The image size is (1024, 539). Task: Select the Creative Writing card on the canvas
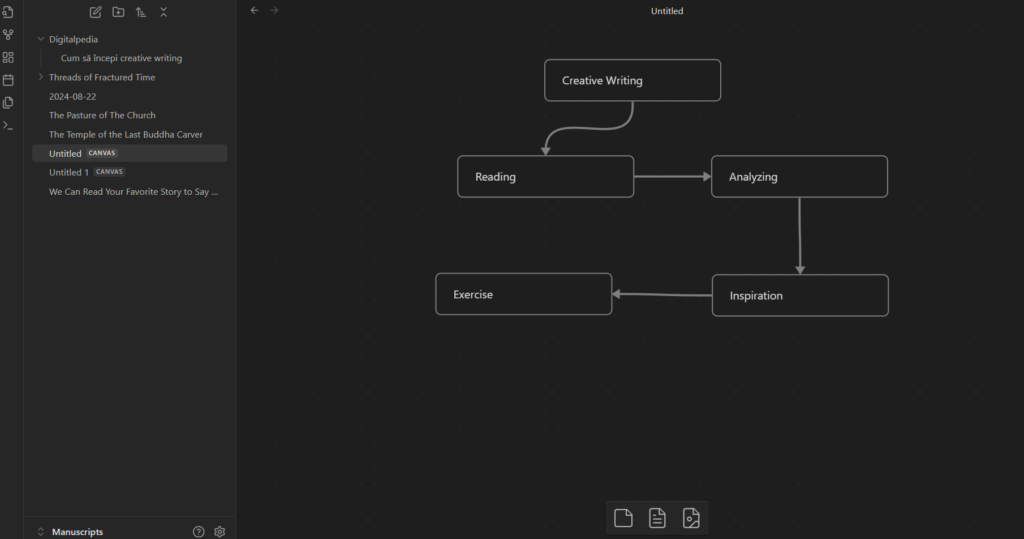click(x=632, y=80)
